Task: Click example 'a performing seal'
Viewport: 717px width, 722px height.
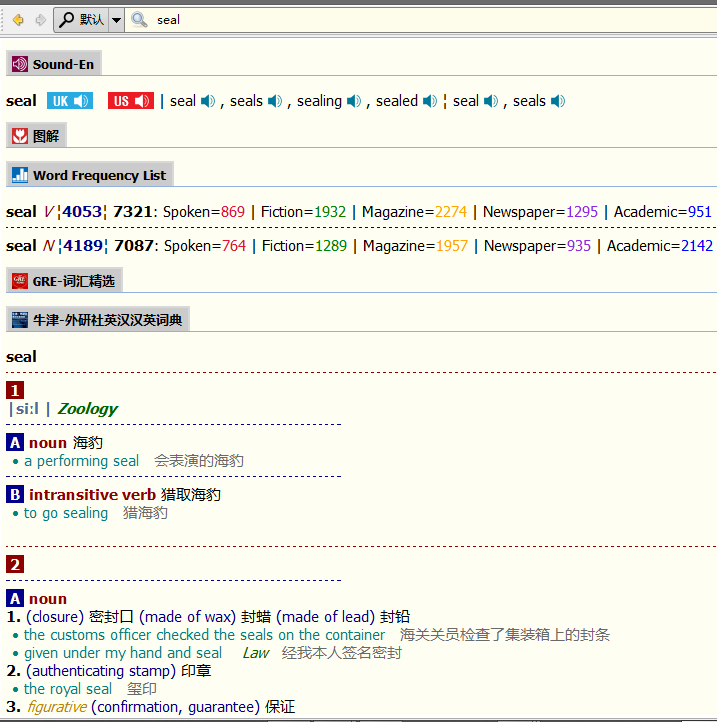Action: pyautogui.click(x=82, y=461)
